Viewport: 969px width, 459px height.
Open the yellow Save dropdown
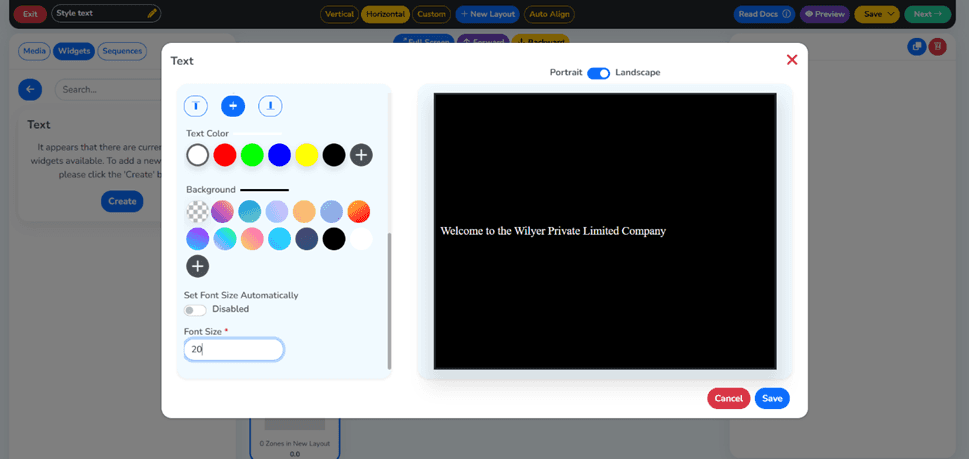(x=877, y=14)
